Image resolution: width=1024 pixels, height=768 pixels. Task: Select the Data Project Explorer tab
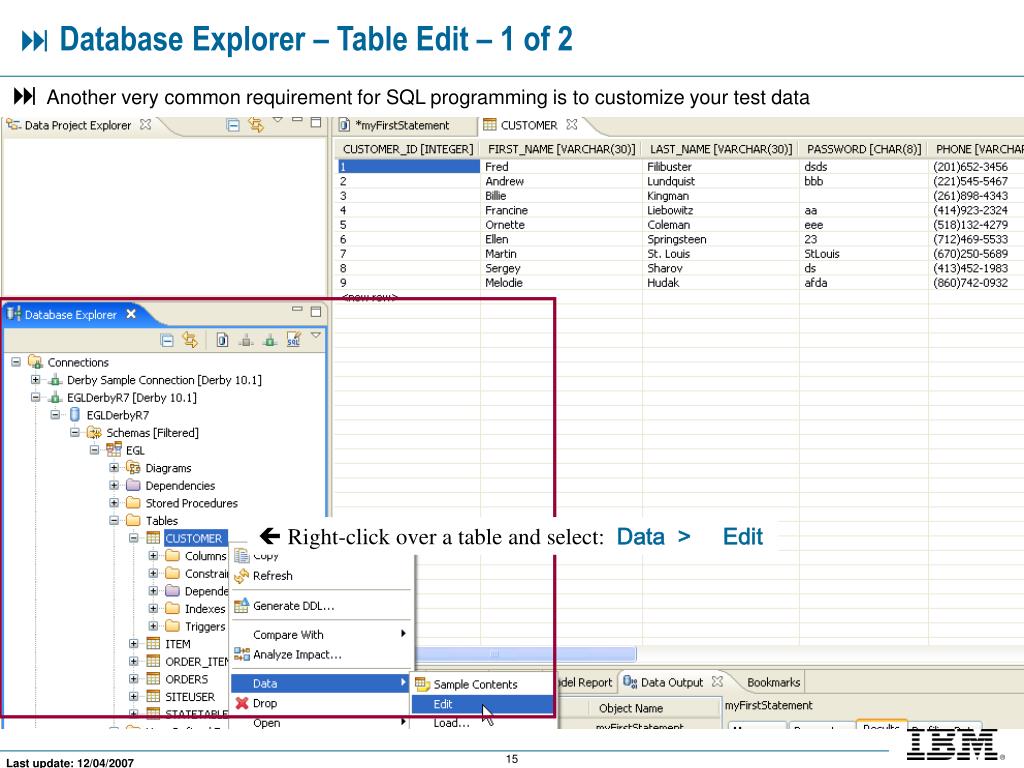77,125
